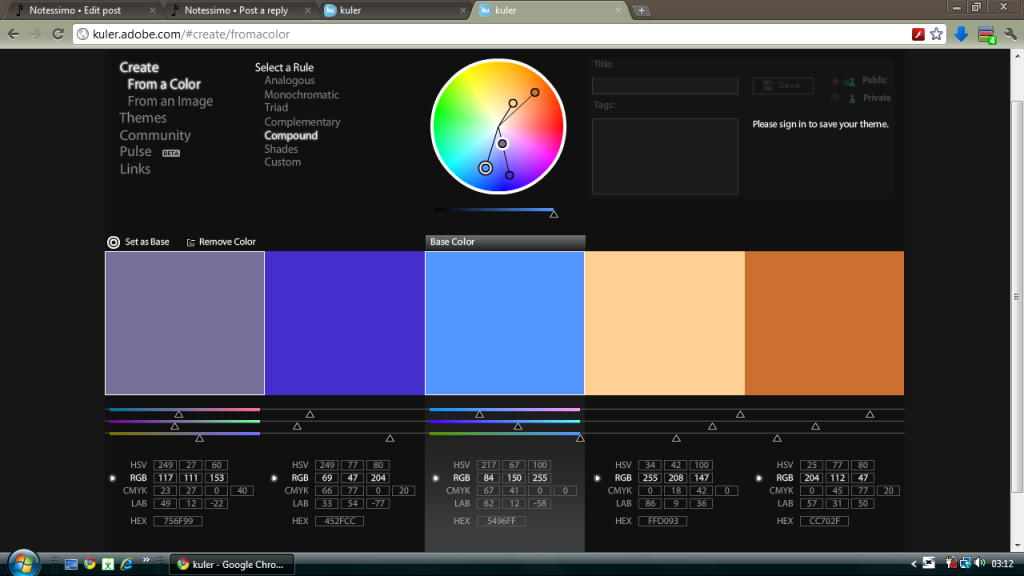Select the burnt orange CC702F swatch
The image size is (1024, 576).
tap(824, 323)
